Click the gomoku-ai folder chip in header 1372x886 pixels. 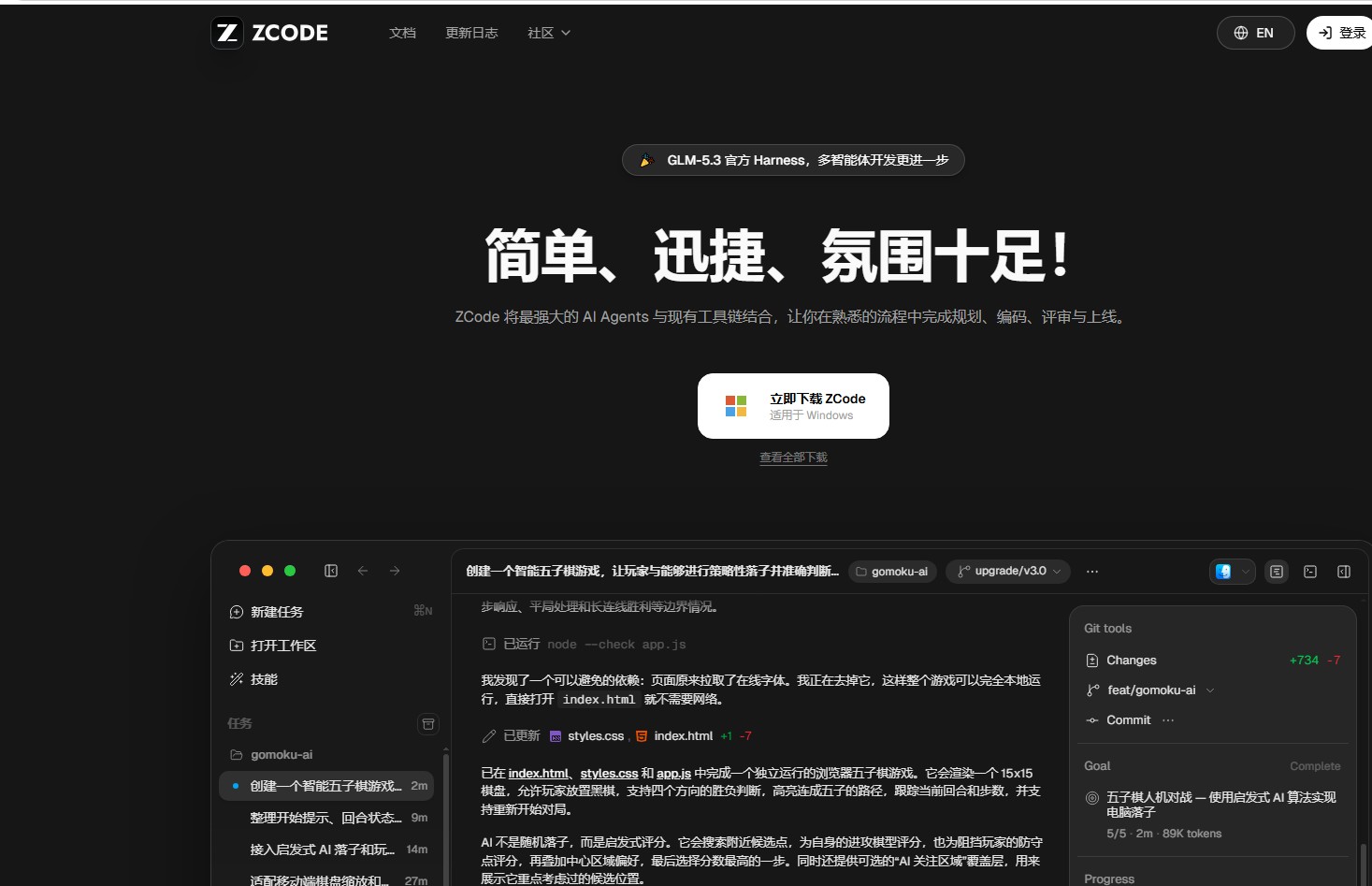[x=892, y=572]
